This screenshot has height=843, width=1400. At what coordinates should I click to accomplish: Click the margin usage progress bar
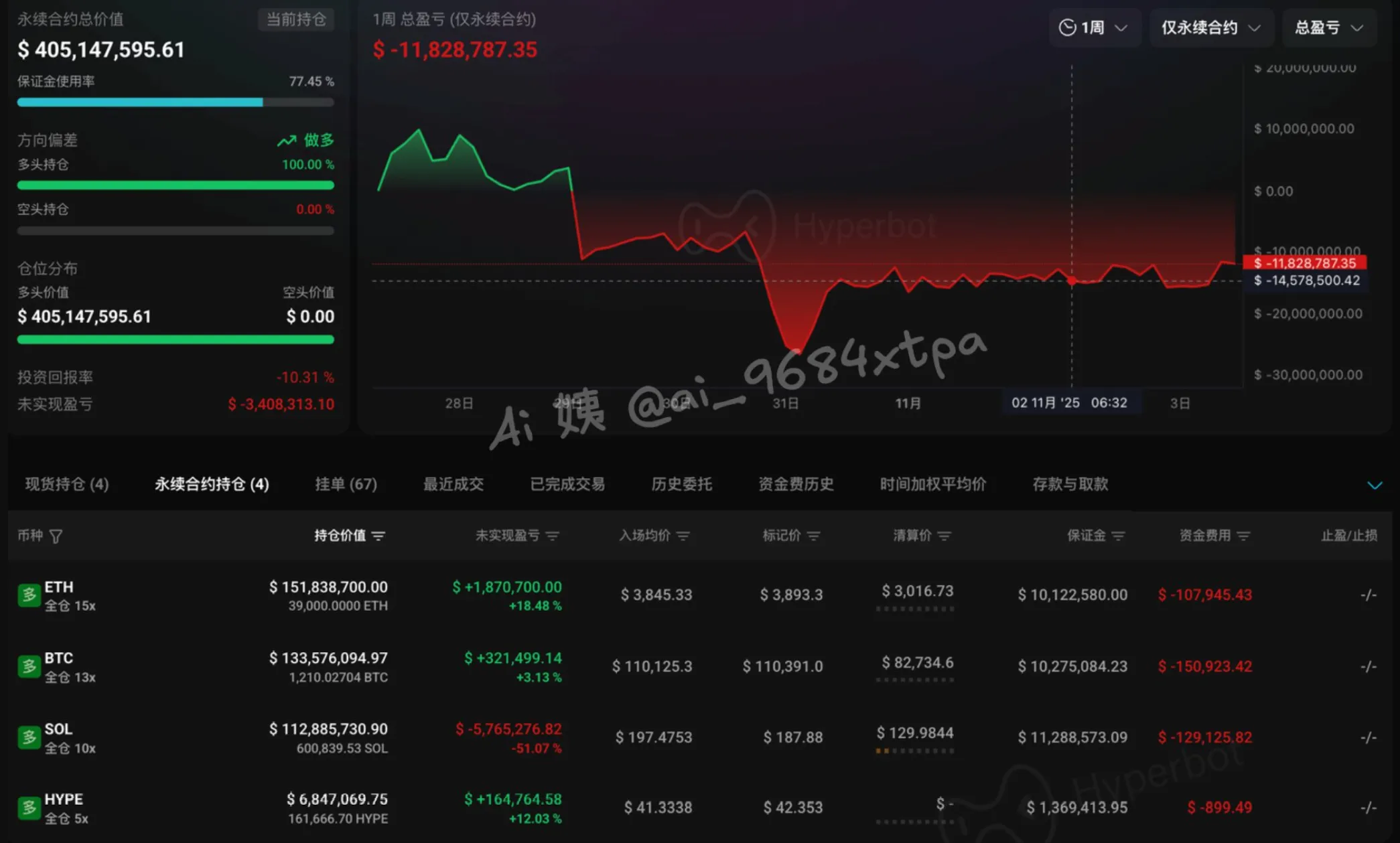(176, 102)
